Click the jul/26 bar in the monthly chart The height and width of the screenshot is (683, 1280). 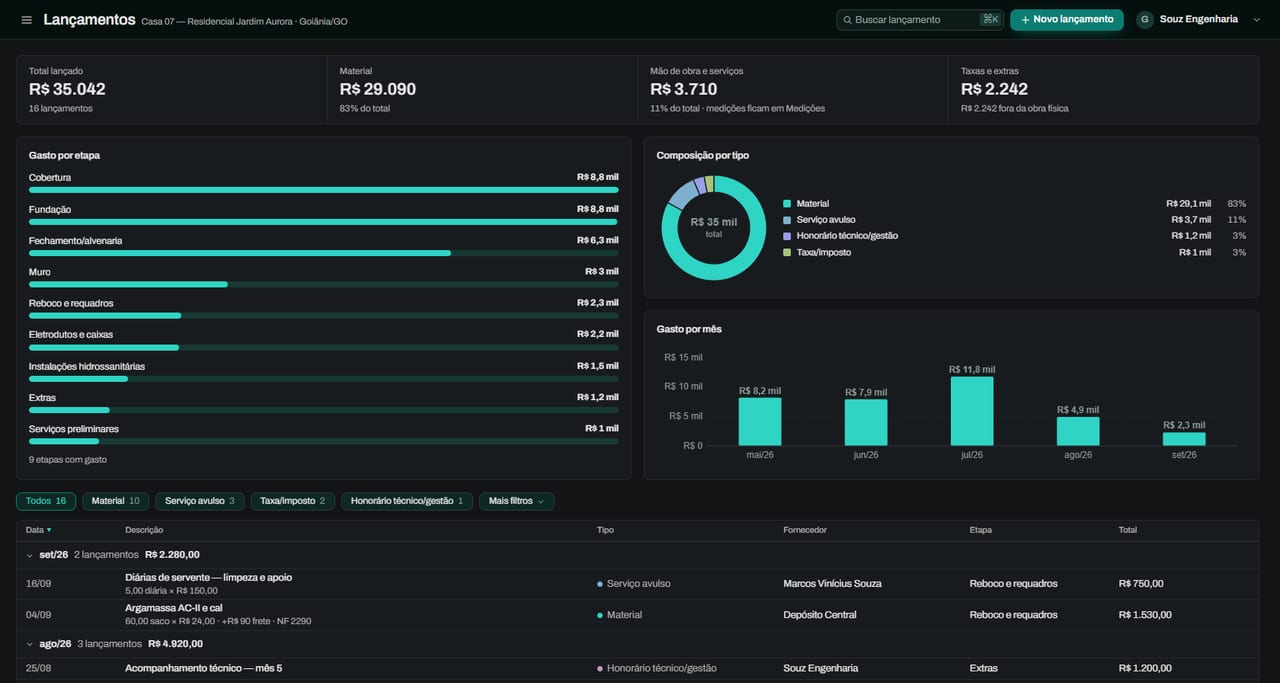[x=972, y=411]
